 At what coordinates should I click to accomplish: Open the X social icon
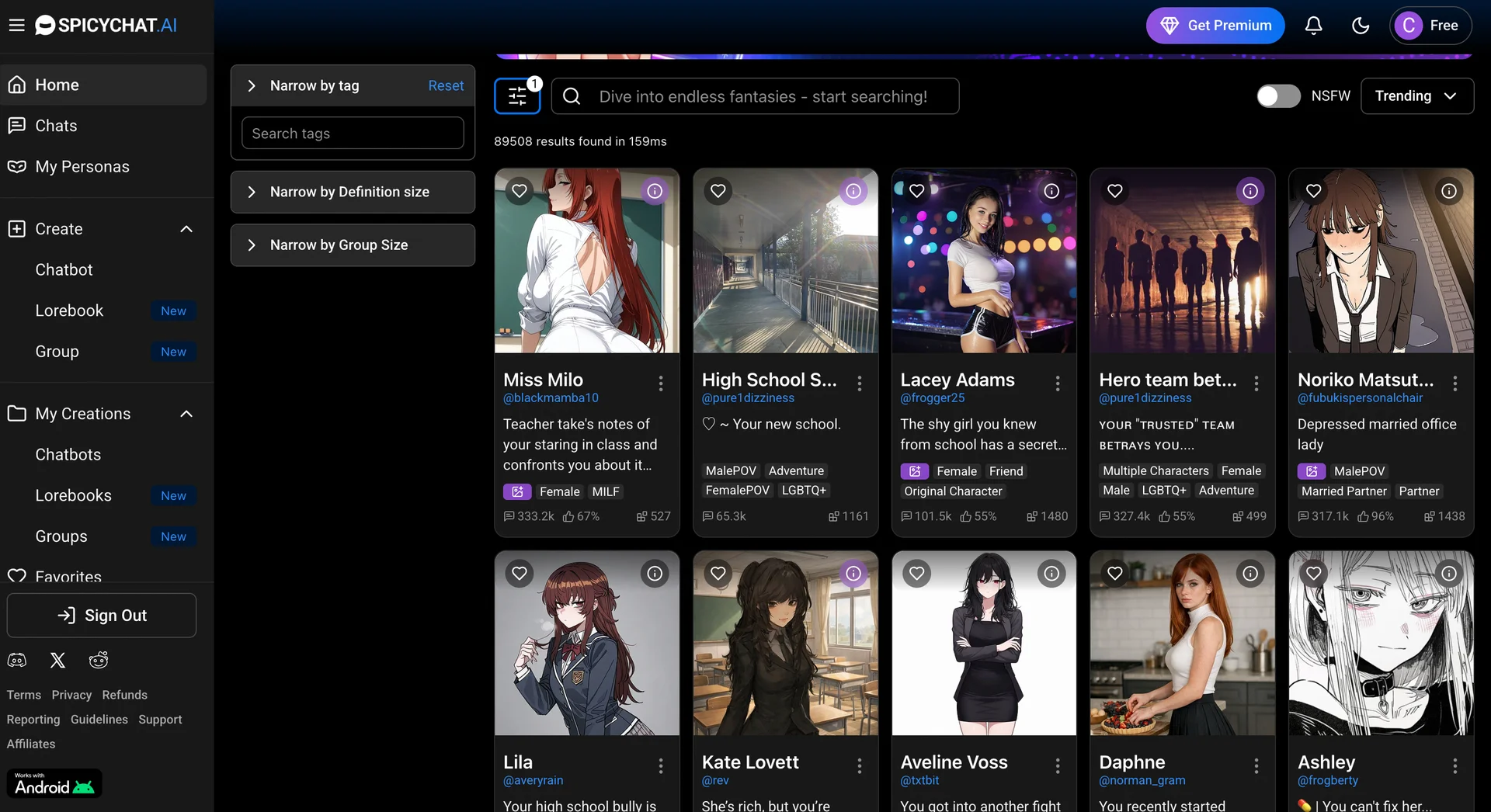point(57,661)
